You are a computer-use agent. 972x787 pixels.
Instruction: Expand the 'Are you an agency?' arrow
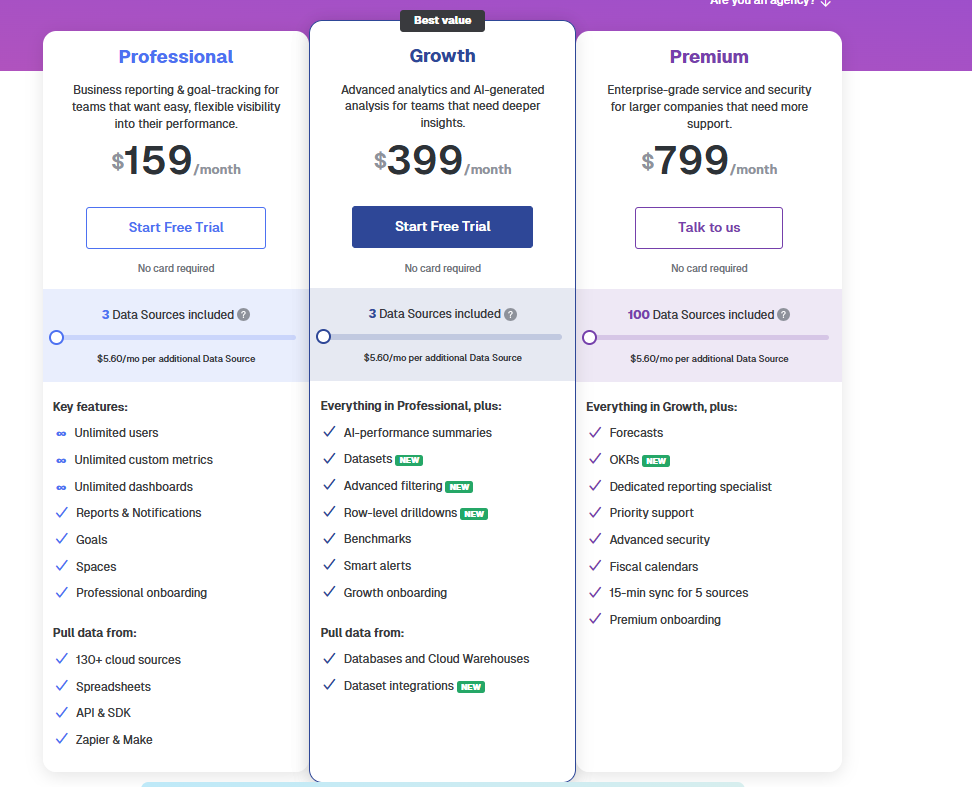click(825, 3)
